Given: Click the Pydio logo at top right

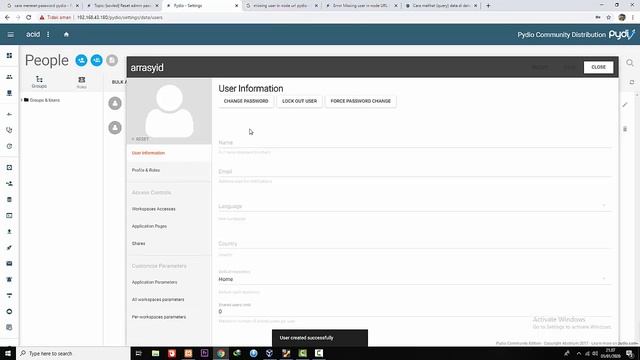Looking at the screenshot, I should point(622,34).
